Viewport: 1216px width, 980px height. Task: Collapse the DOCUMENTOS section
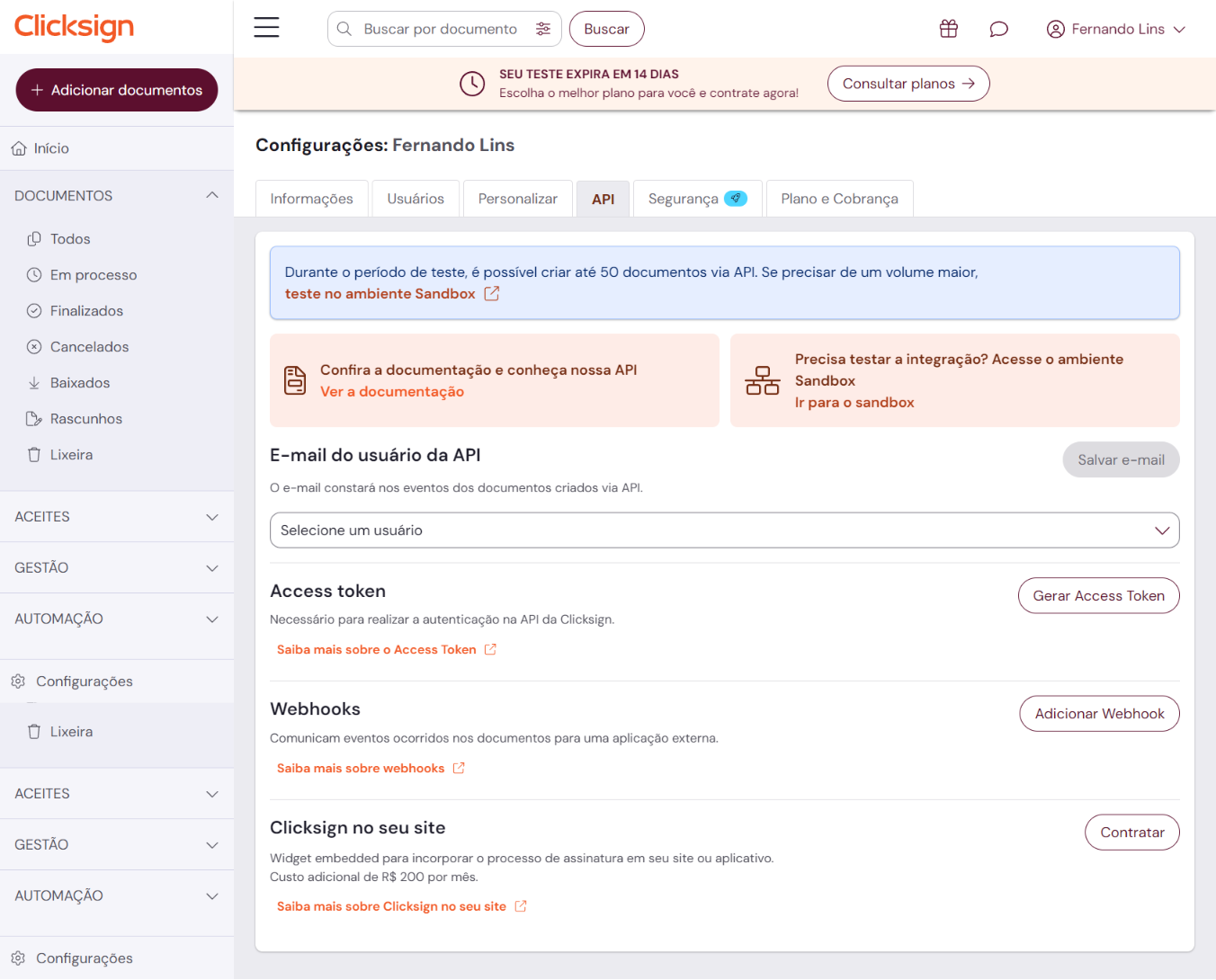point(212,196)
